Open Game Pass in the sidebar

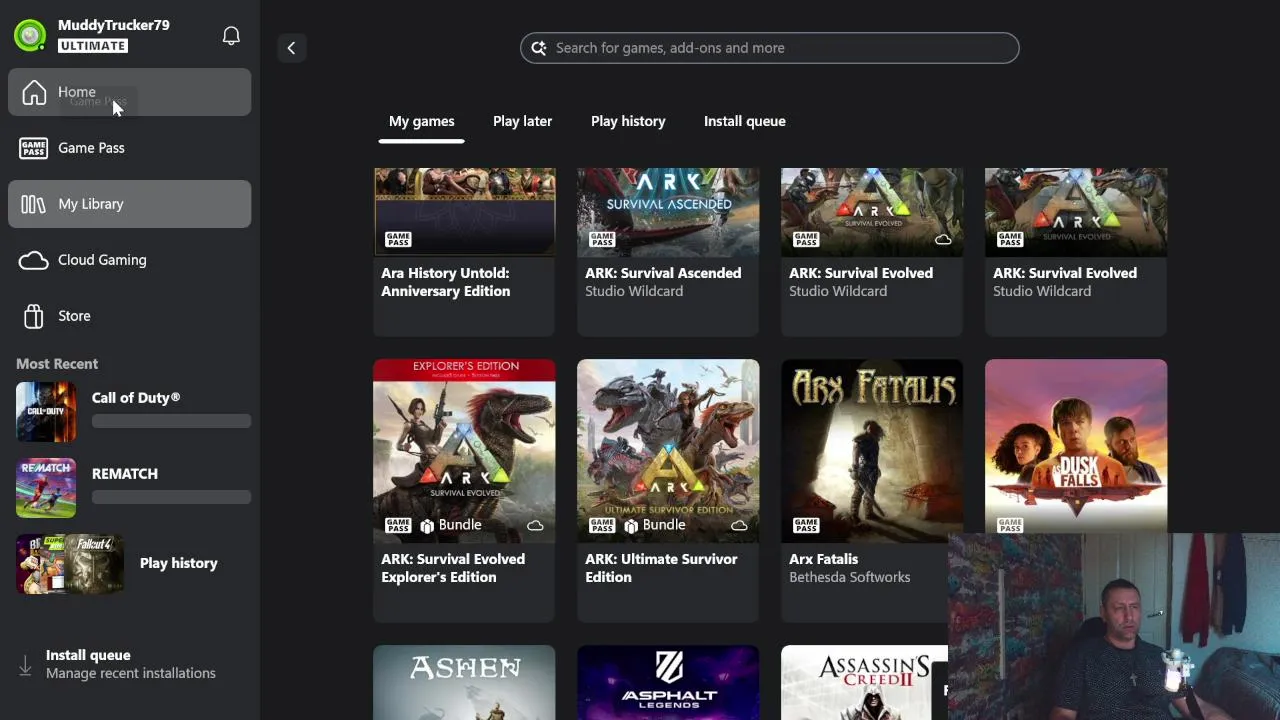130,148
